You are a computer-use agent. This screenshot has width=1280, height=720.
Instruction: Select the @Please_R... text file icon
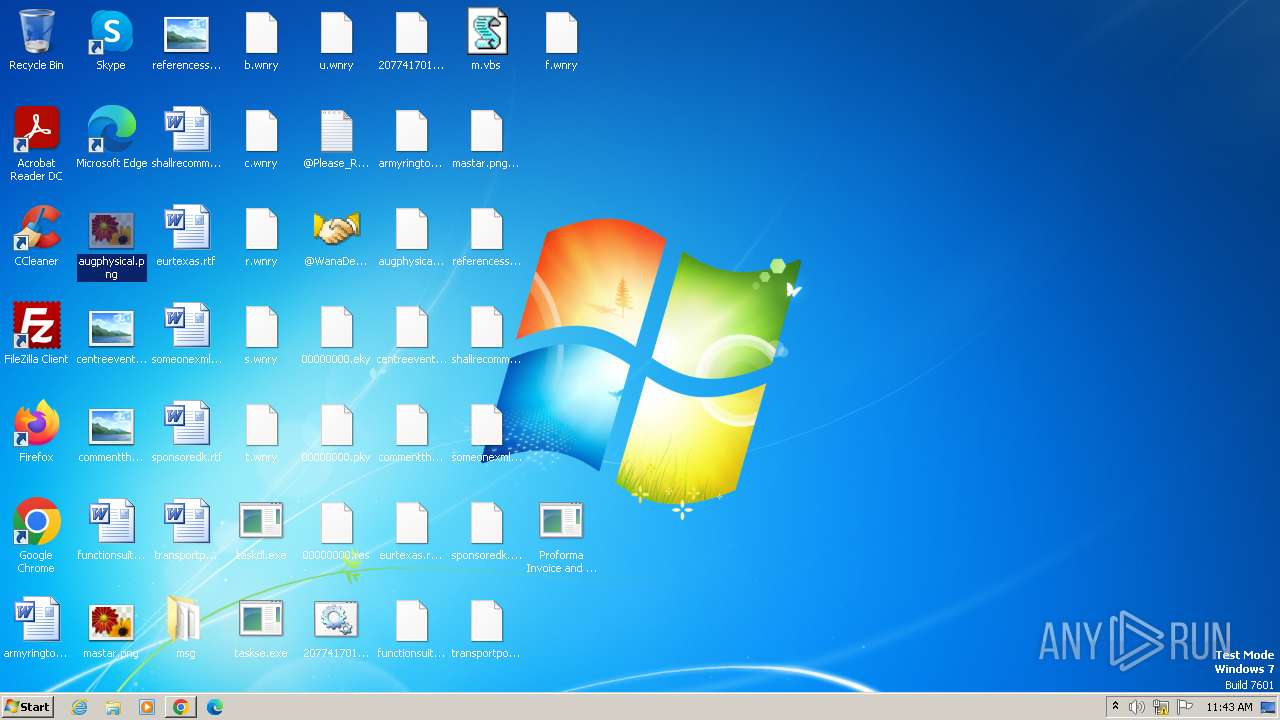tap(336, 139)
